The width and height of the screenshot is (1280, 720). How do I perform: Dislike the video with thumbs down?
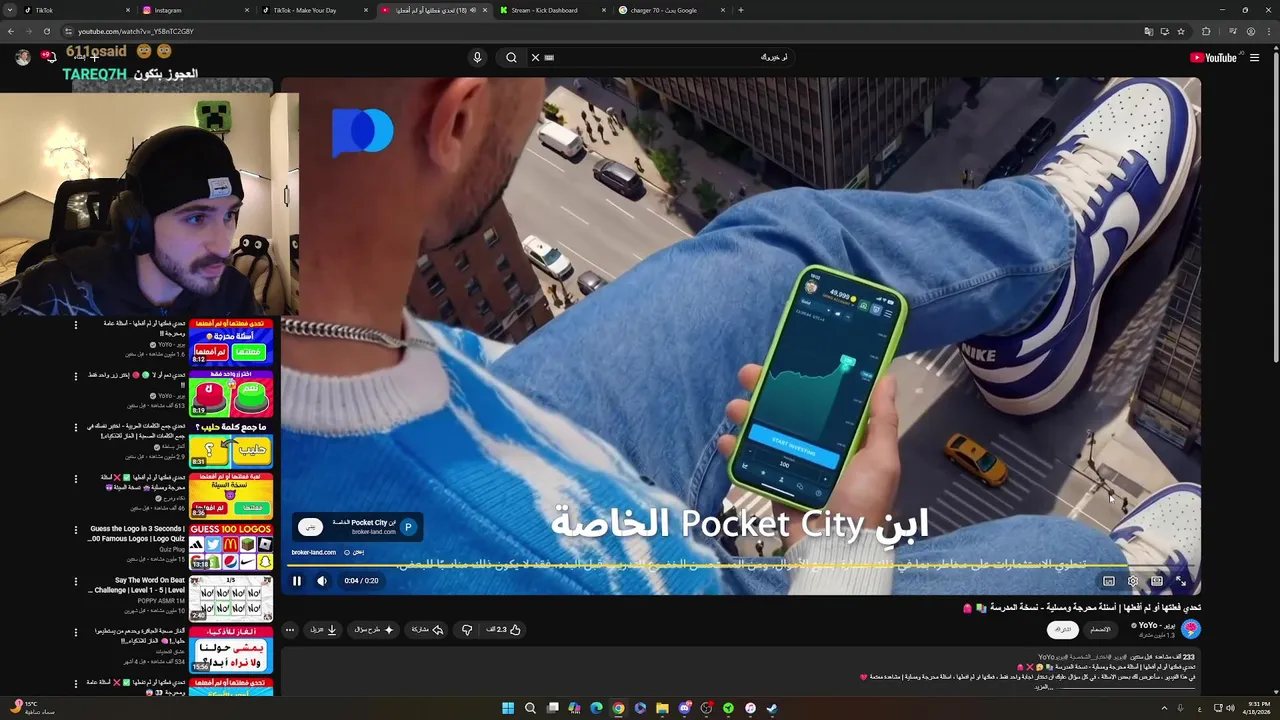[467, 630]
